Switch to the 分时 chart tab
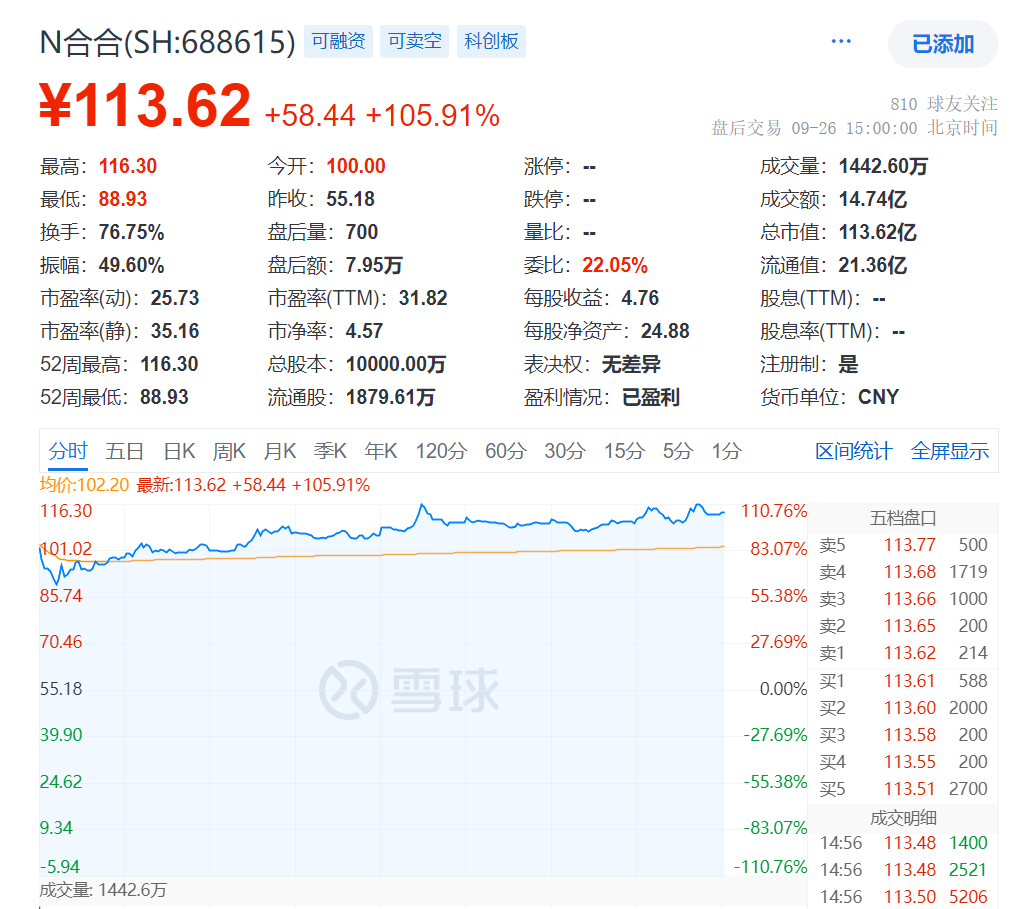The image size is (1033, 909). [68, 452]
